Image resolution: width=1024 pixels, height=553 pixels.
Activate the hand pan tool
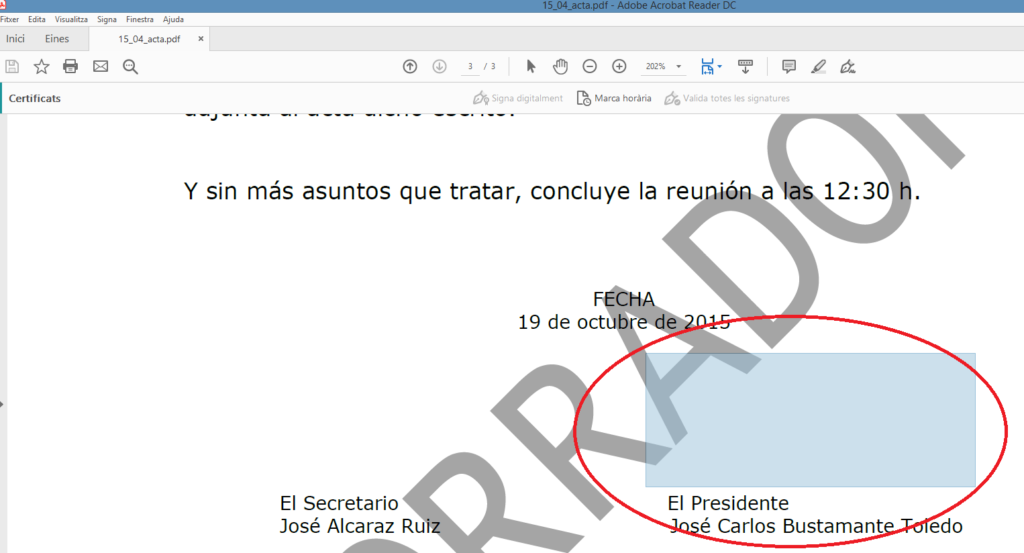click(560, 67)
